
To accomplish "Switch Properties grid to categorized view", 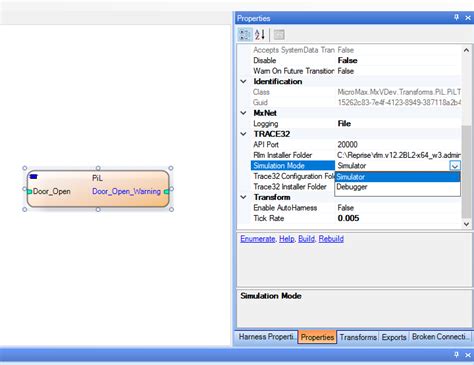I will 245,34.
